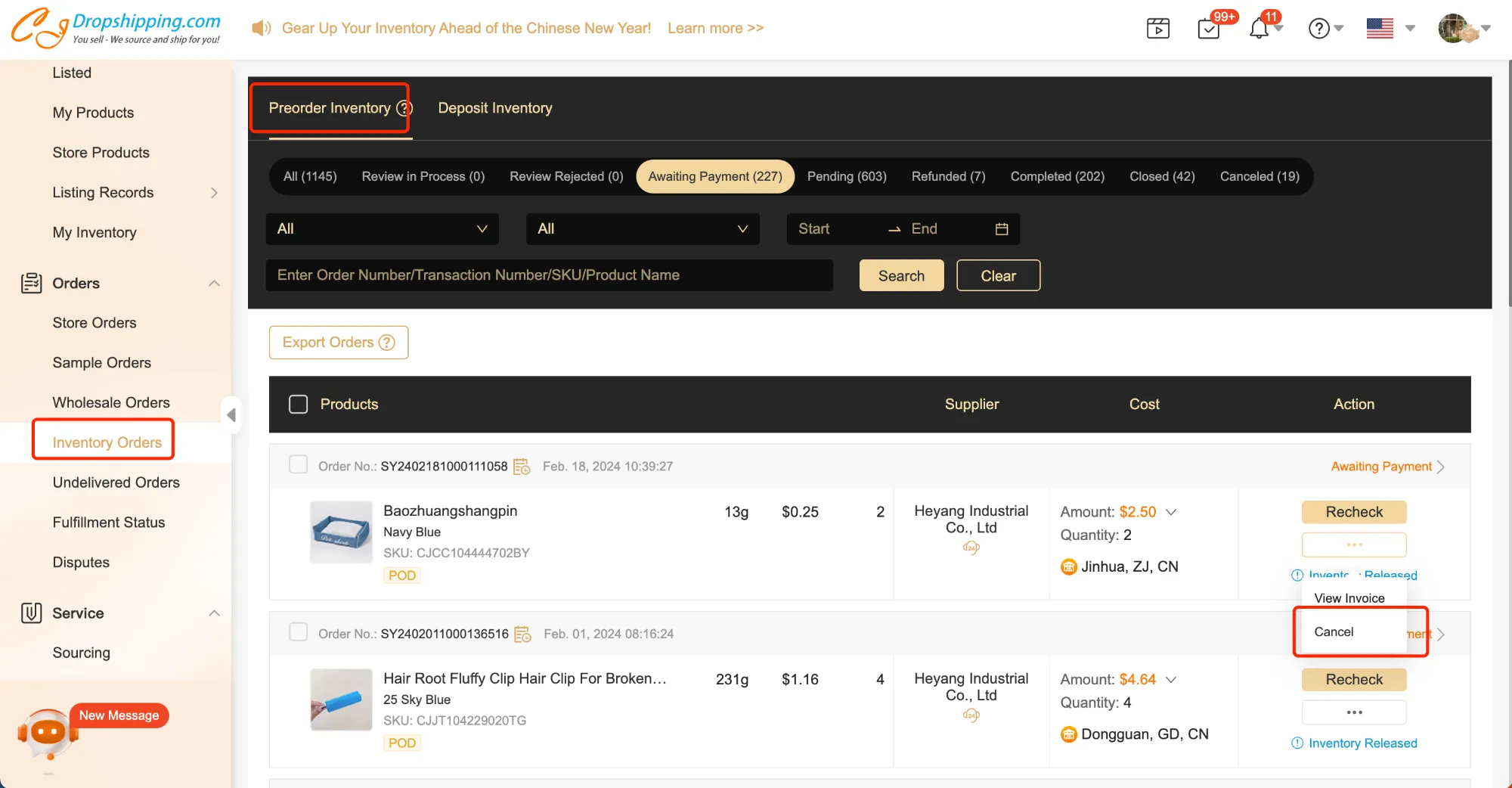Open the first All filter dropdown

click(382, 229)
